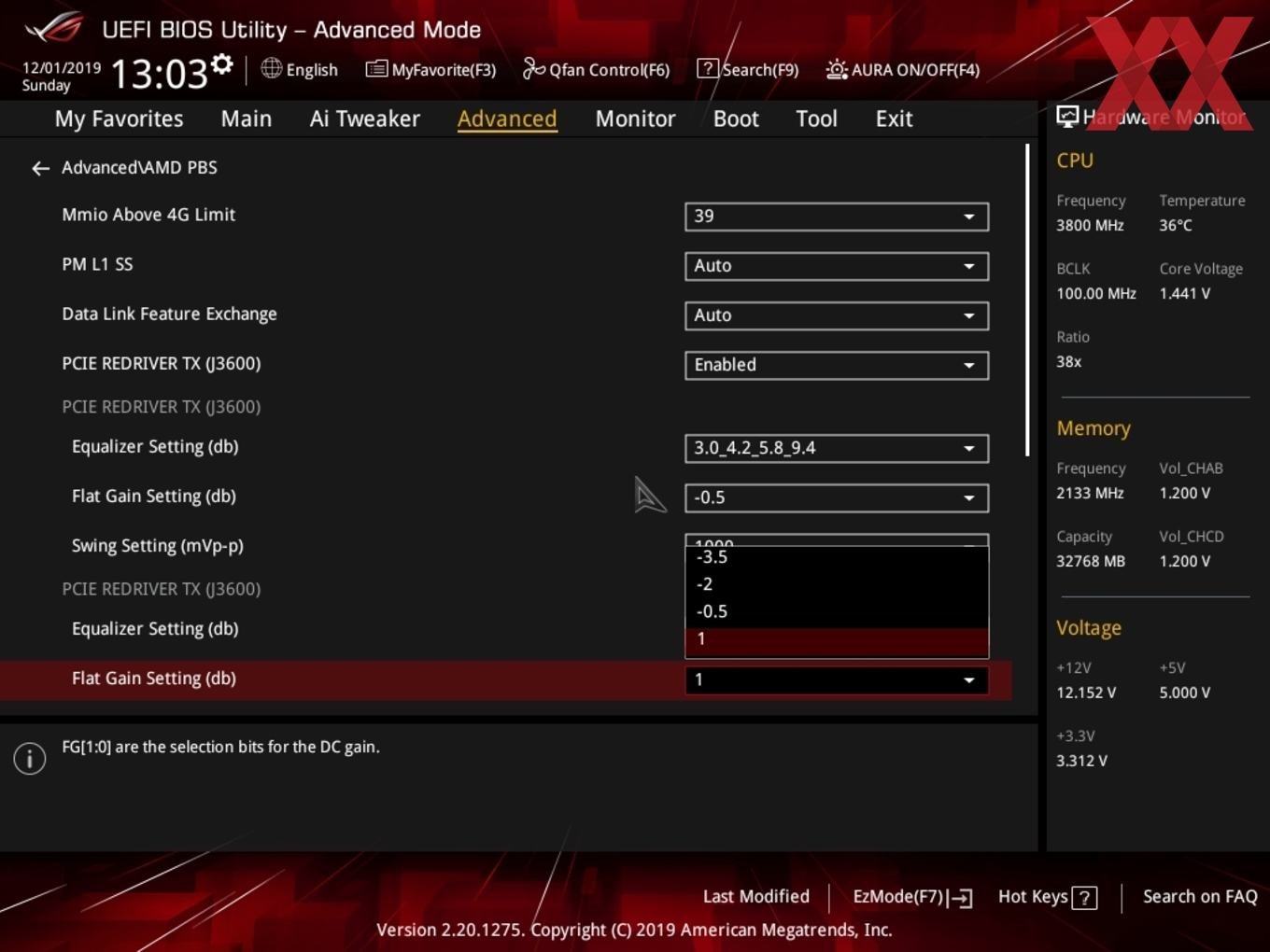This screenshot has width=1270, height=952.
Task: Open Equalizer Setting 3.0_4.2_5.8_9.4 dropdown
Action: pos(837,448)
